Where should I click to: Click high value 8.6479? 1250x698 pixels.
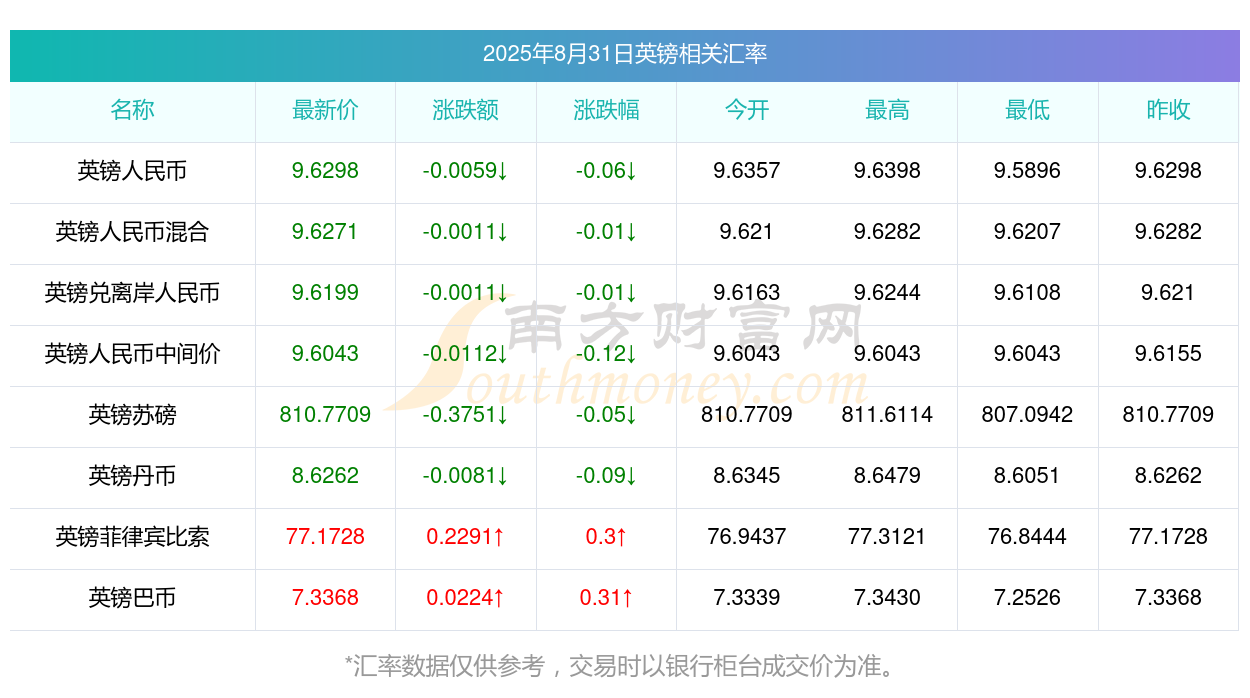pyautogui.click(x=887, y=476)
